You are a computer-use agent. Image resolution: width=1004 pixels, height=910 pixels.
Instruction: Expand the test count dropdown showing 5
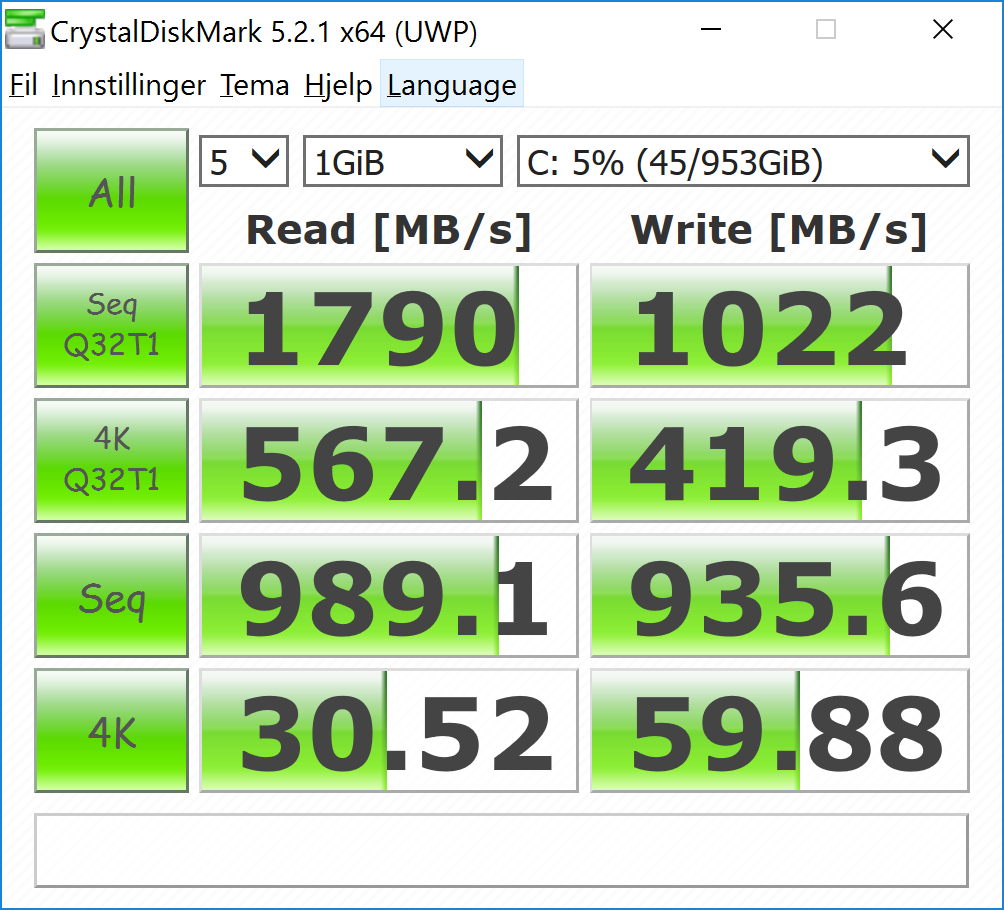[x=244, y=161]
